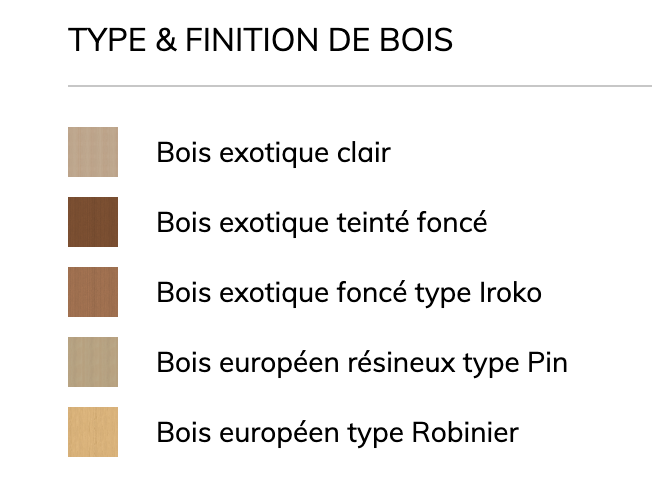Choose 'Bois européen résineux type Pin' text
This screenshot has width=652, height=494.
[362, 363]
